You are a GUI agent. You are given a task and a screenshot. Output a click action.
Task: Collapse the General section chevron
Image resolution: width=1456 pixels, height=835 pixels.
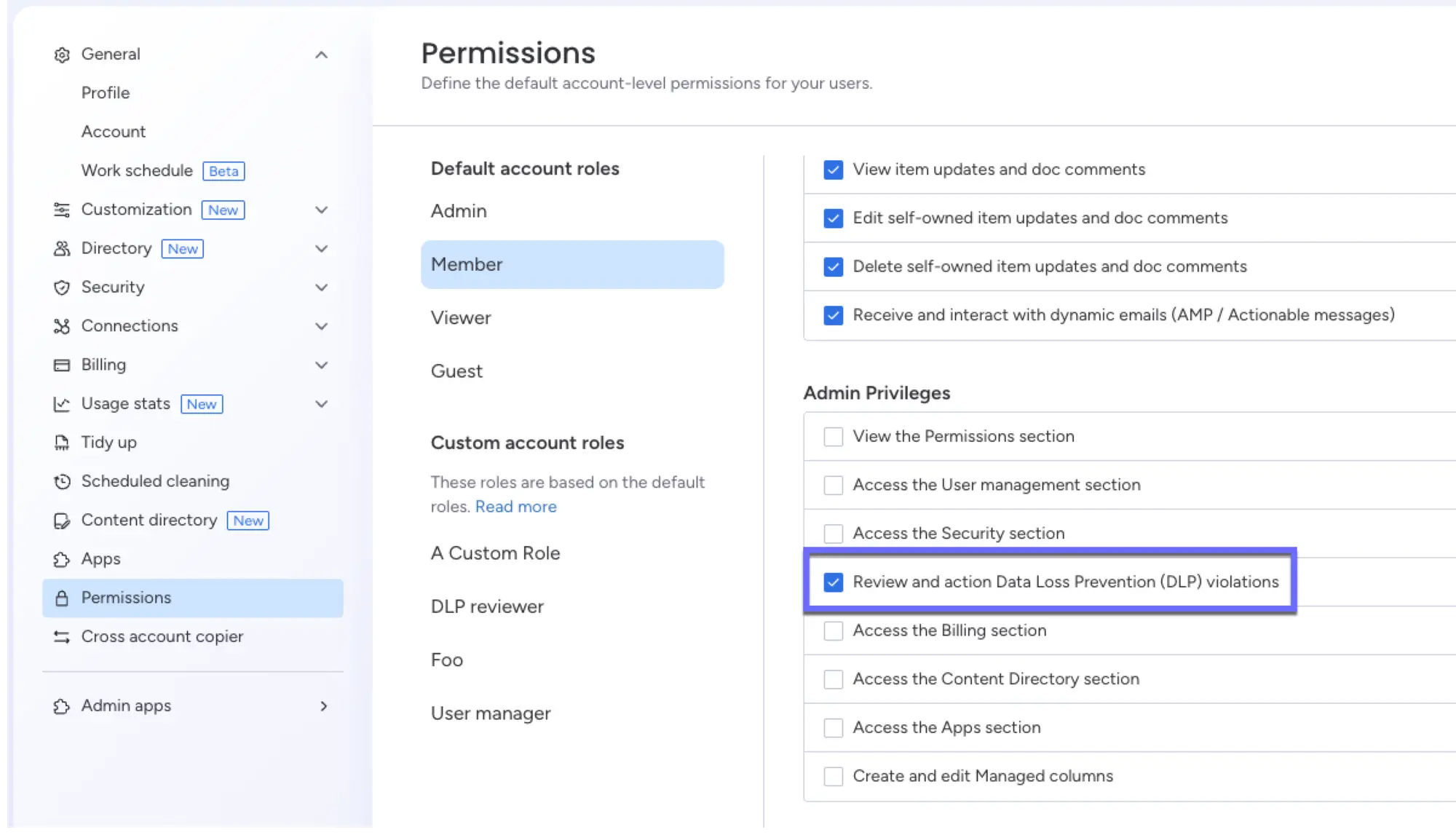coord(321,55)
